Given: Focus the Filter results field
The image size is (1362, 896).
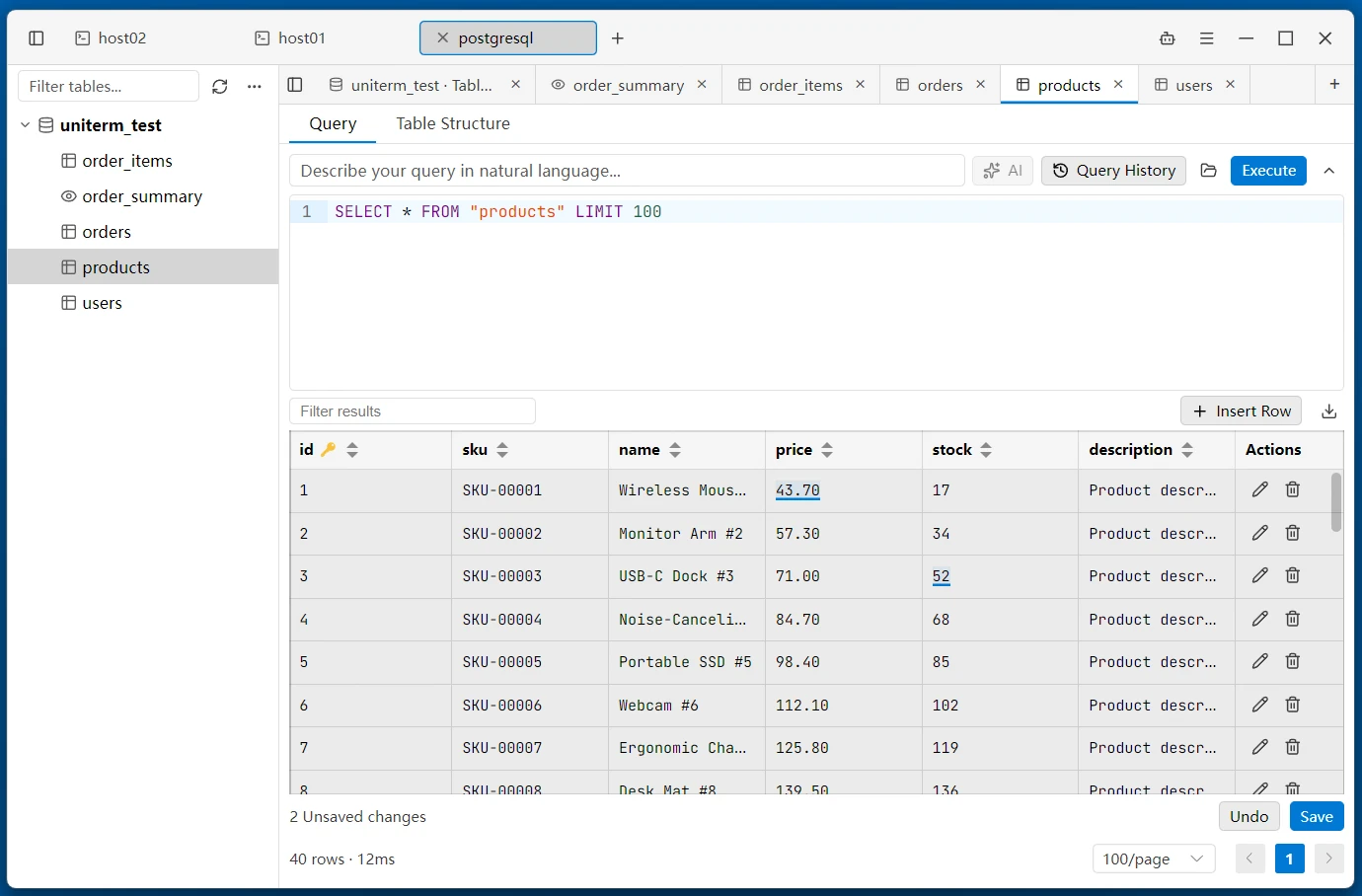Looking at the screenshot, I should (x=413, y=411).
